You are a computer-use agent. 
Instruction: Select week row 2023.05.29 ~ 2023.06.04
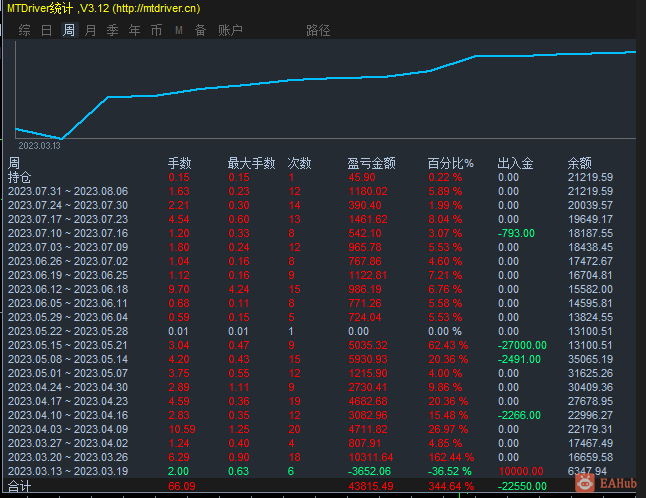click(x=310, y=318)
